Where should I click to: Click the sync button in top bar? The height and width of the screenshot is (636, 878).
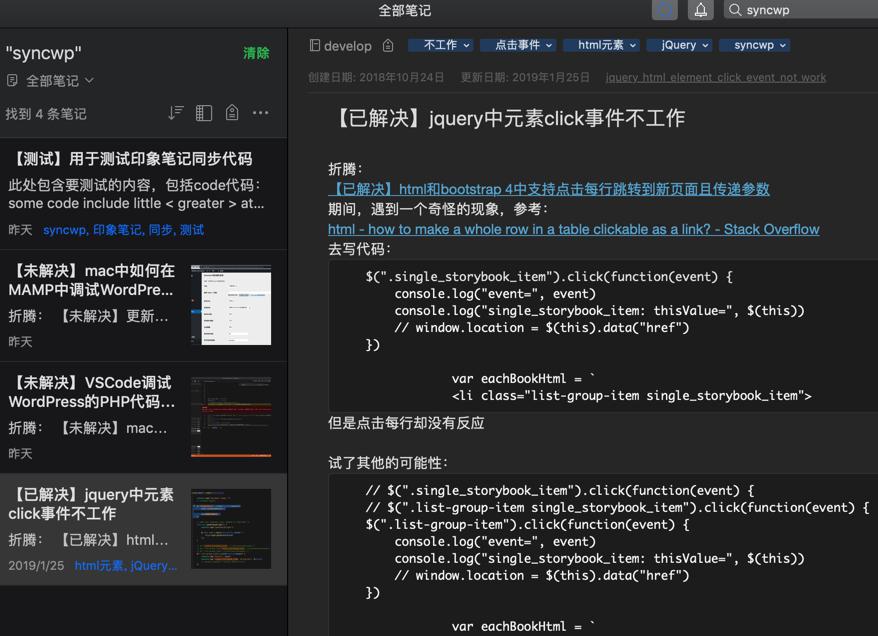coord(665,10)
